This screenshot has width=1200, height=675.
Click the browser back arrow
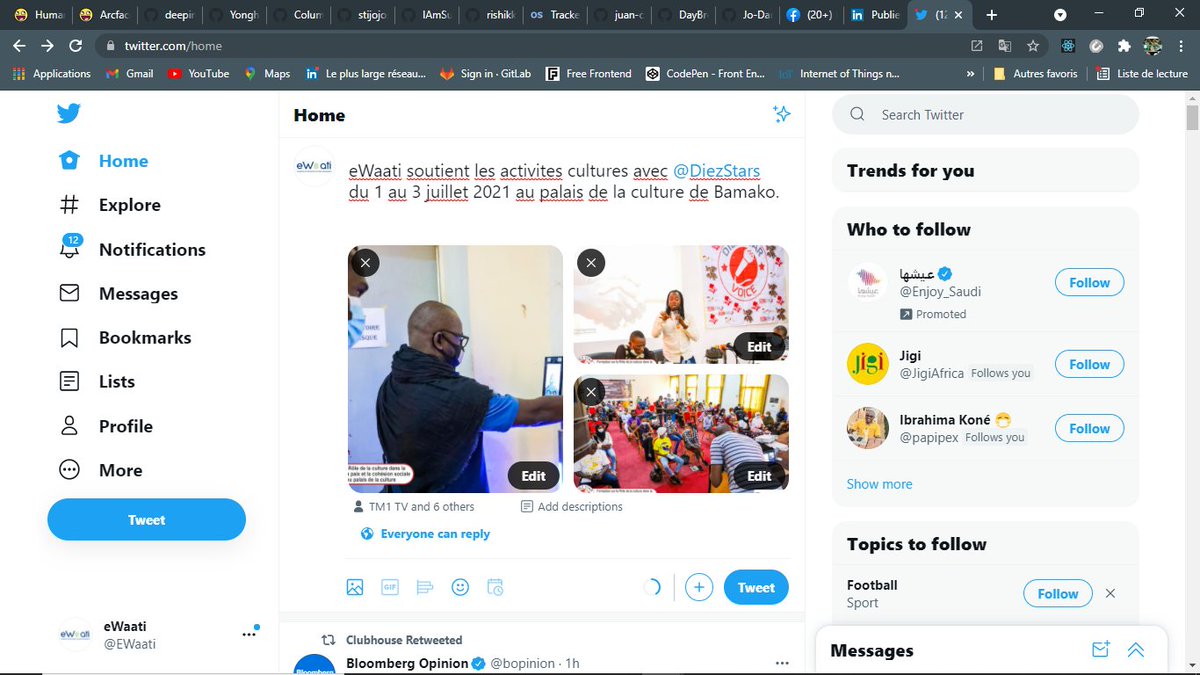20,46
